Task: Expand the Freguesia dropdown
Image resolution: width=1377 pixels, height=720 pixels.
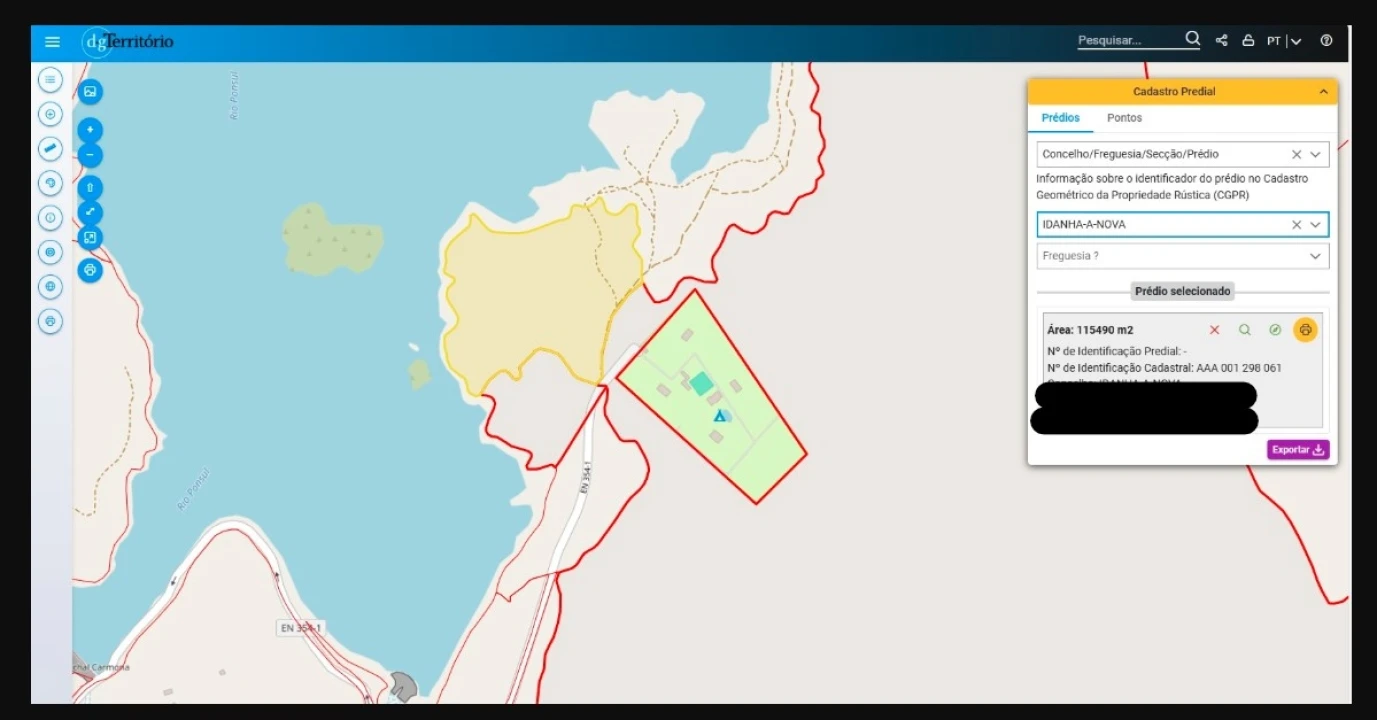Action: [x=1315, y=256]
